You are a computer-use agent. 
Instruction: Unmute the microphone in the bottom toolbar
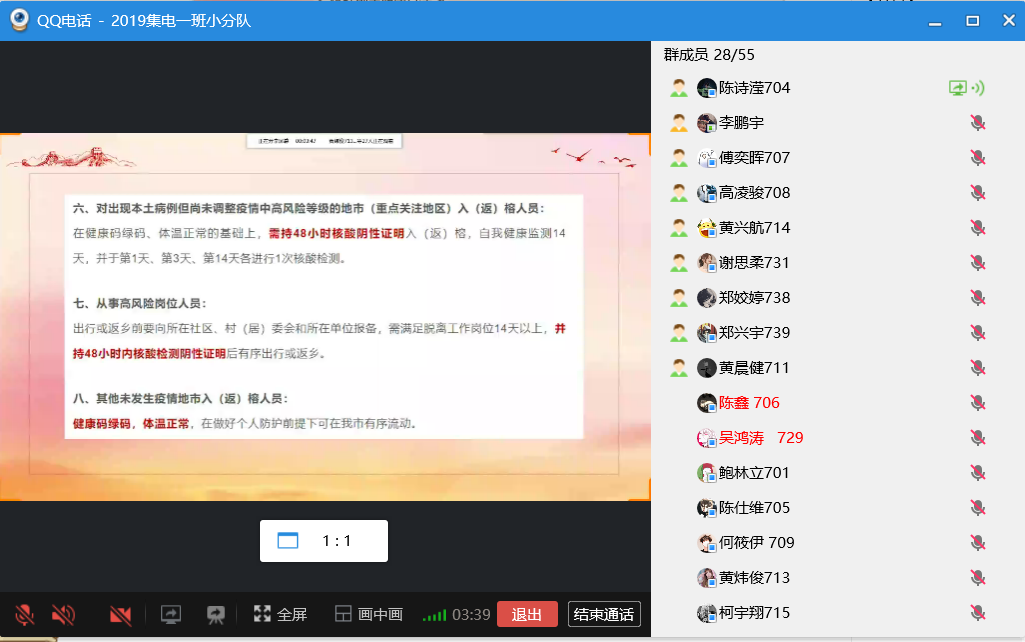25,614
